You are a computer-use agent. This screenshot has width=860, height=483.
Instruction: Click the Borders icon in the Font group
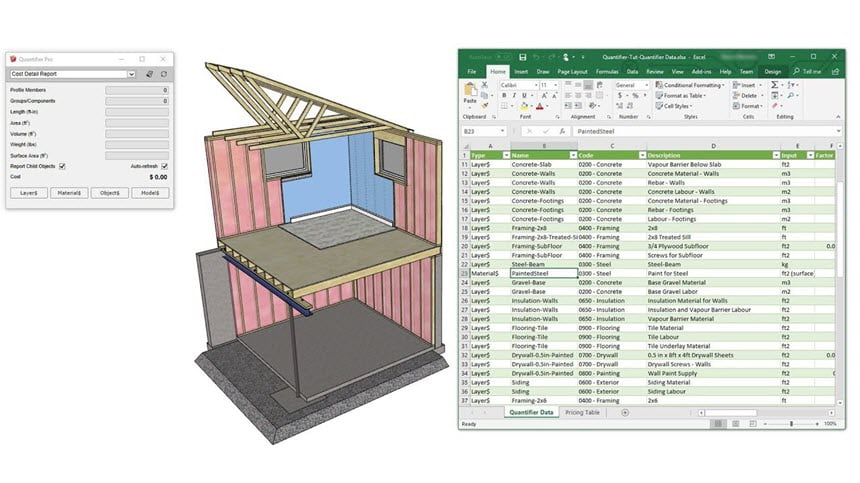[504, 106]
